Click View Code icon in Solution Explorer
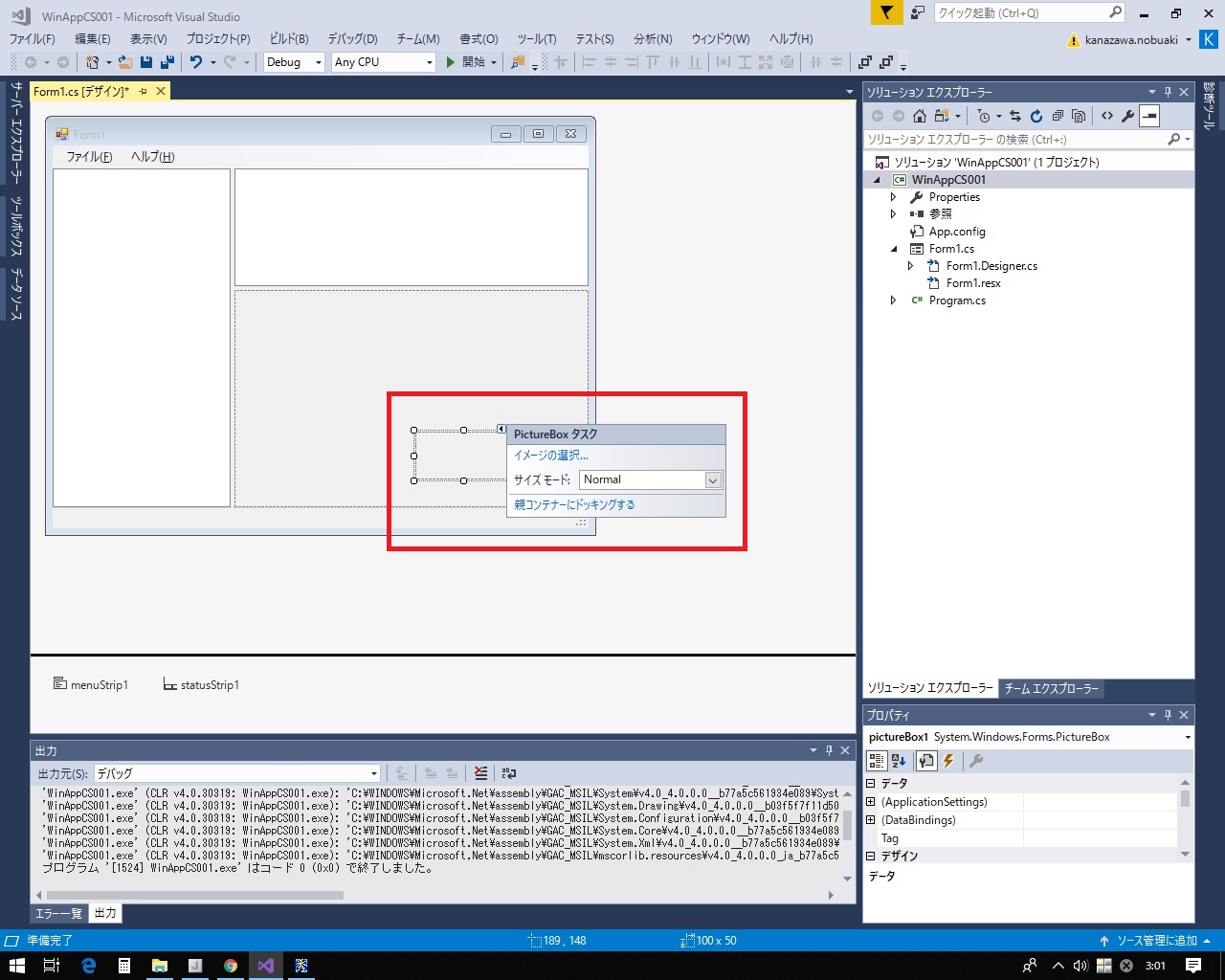The width and height of the screenshot is (1225, 980). (1107, 116)
